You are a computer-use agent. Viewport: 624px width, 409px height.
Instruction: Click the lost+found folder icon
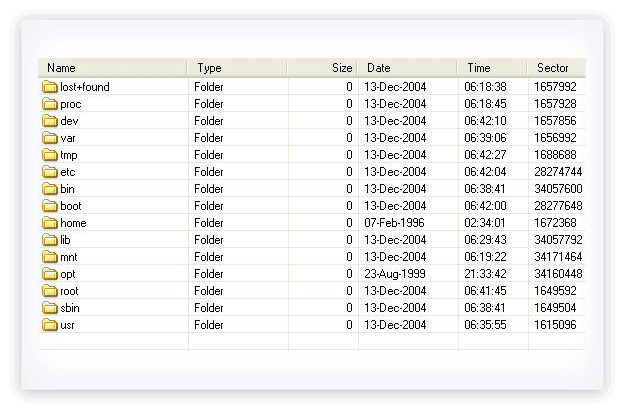coord(50,87)
